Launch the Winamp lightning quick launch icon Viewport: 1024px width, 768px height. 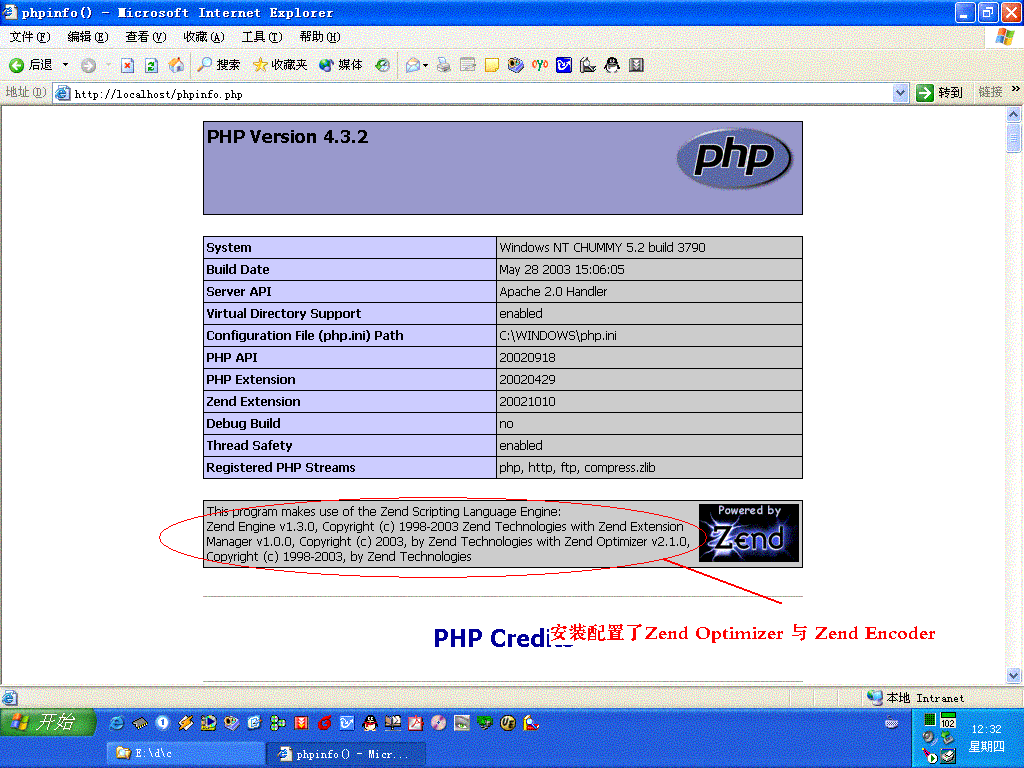(185, 723)
